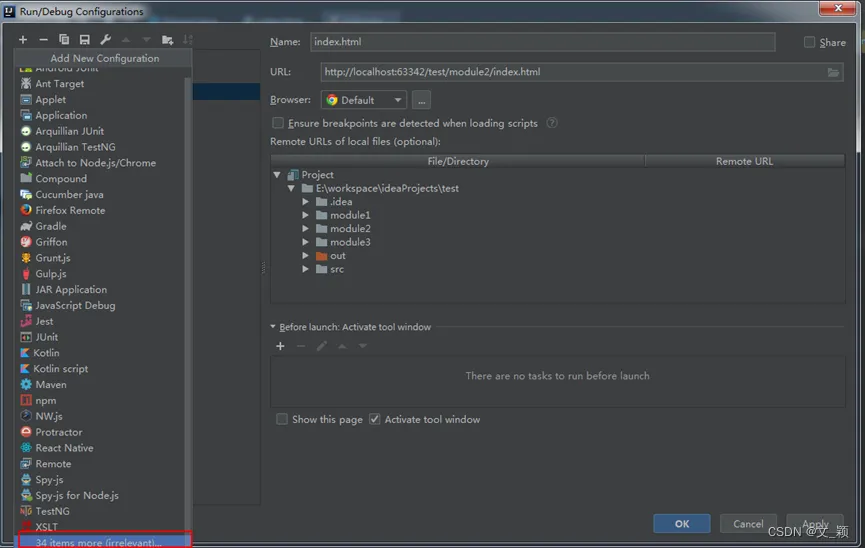Image resolution: width=865 pixels, height=548 pixels.
Task: Expand the module3 folder node
Action: 306,242
